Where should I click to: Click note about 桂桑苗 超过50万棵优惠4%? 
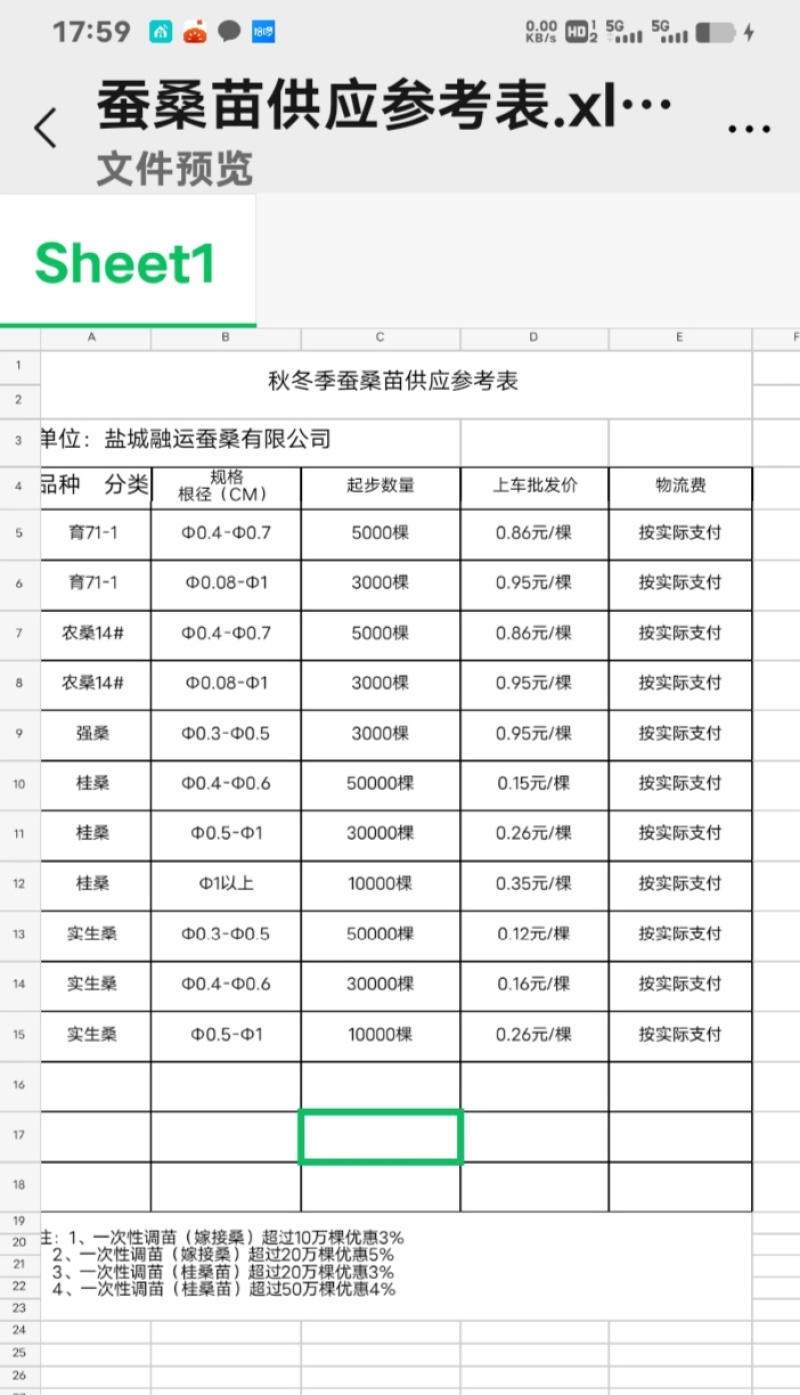224,1289
